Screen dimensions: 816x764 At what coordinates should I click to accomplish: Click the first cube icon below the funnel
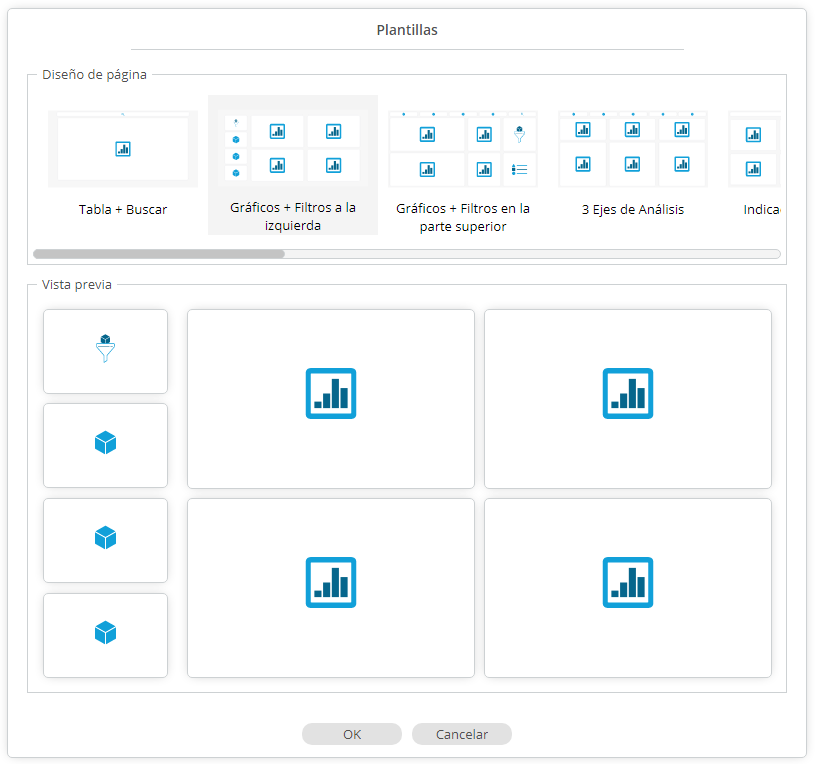(x=106, y=443)
